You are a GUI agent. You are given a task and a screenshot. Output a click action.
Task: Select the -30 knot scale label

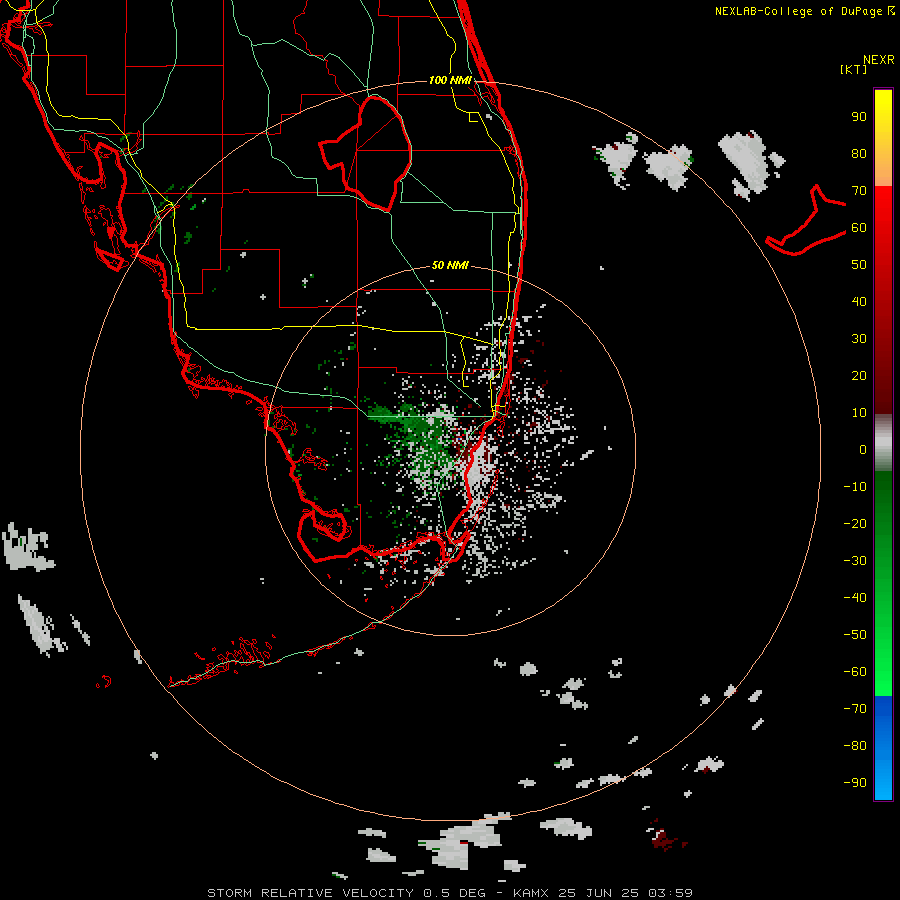855,561
